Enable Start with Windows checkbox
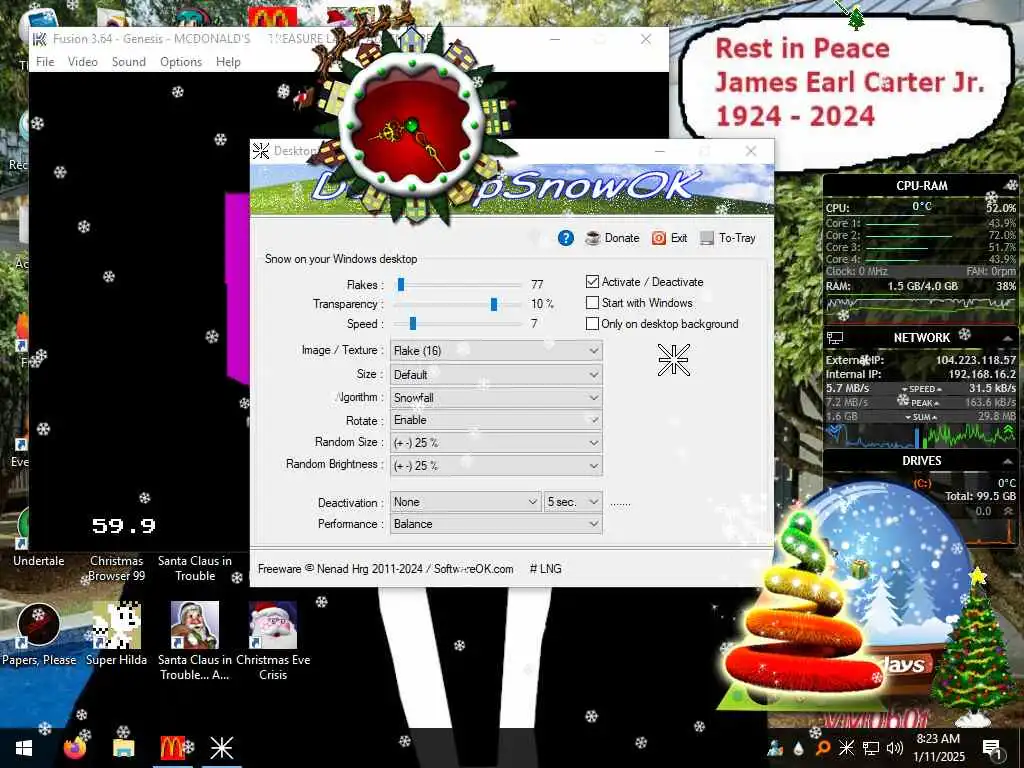This screenshot has height=768, width=1024. [x=592, y=302]
